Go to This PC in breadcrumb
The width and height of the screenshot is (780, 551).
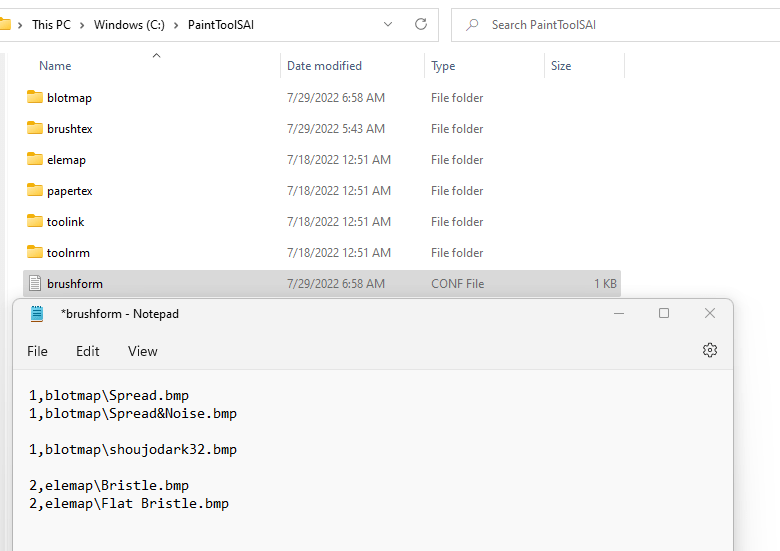[51, 25]
